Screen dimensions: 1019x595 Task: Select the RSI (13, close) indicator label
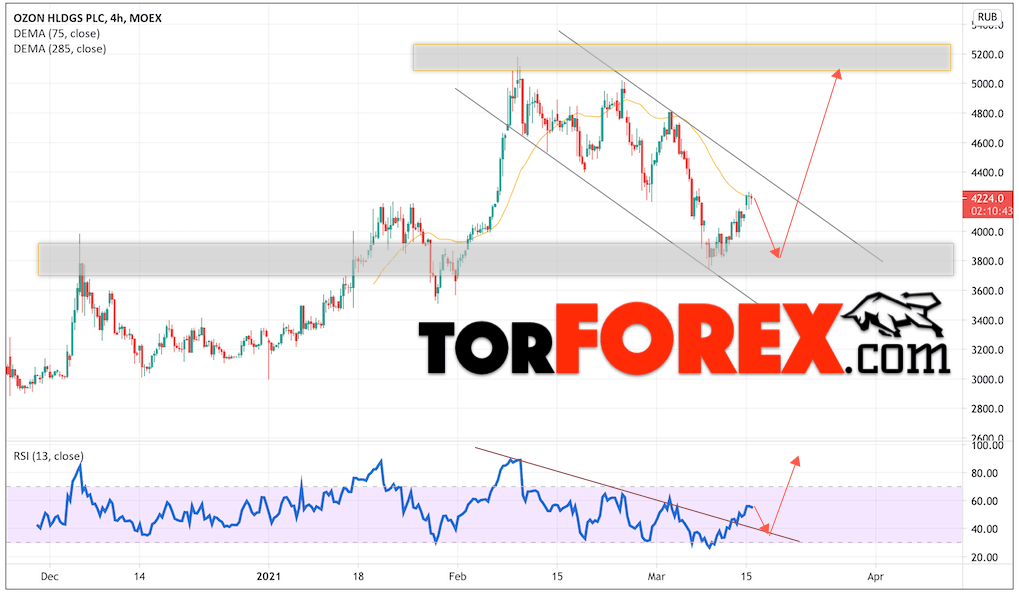click(49, 456)
